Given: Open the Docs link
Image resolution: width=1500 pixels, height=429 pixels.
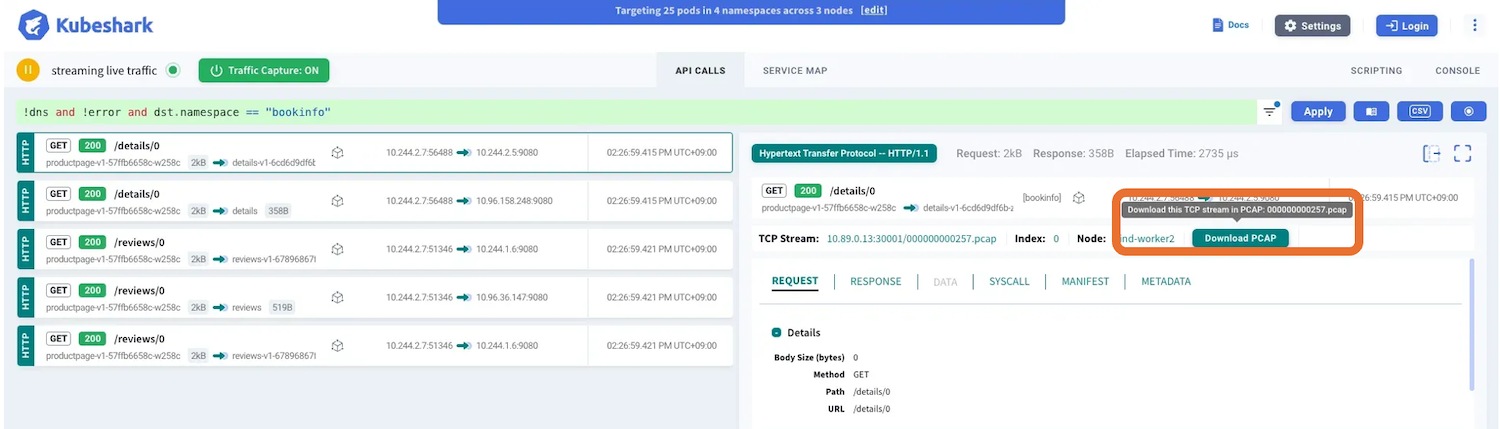Looking at the screenshot, I should click(1231, 25).
